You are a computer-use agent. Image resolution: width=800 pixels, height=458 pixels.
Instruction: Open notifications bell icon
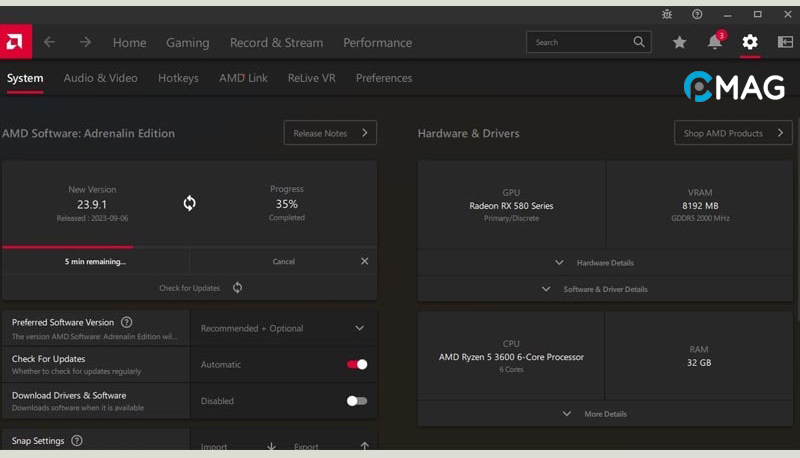coord(714,42)
